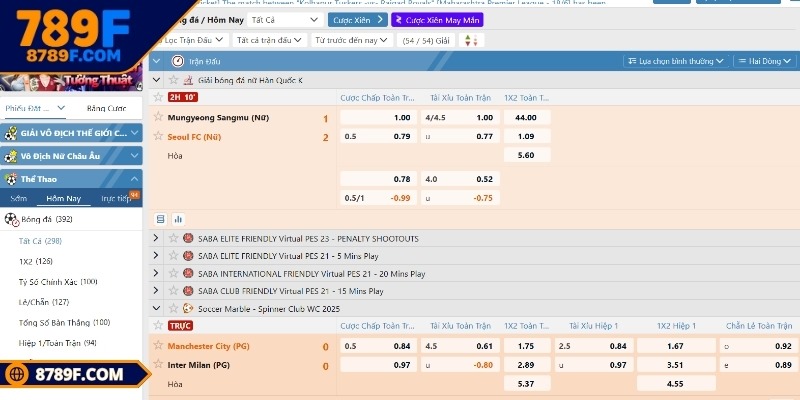Select Tổng Số Bàn Thắng (100)
The image size is (800, 400).
pyautogui.click(x=64, y=322)
